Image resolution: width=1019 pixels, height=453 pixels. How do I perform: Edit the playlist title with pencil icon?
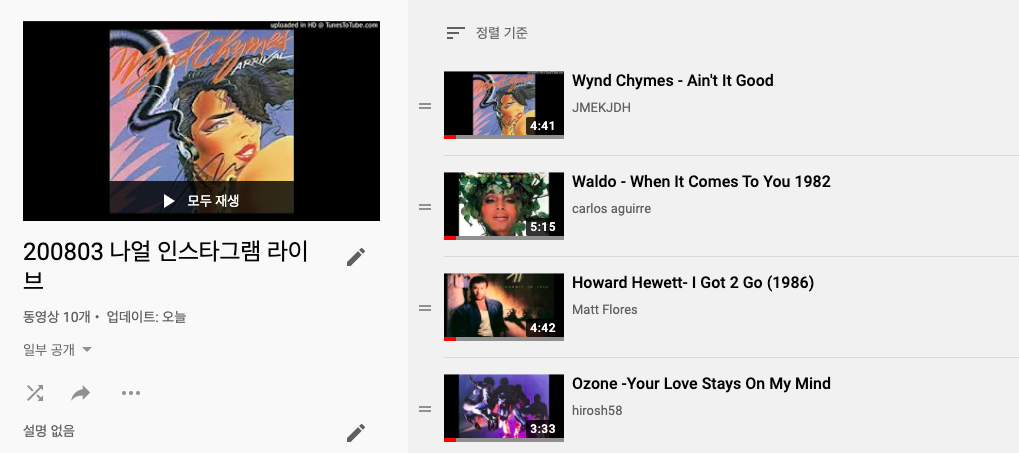pyautogui.click(x=355, y=257)
